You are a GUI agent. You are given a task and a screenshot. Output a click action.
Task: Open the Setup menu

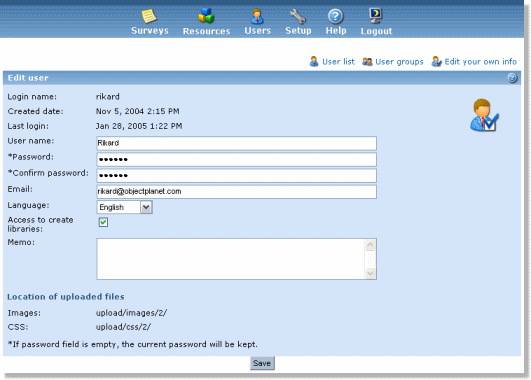tap(298, 31)
